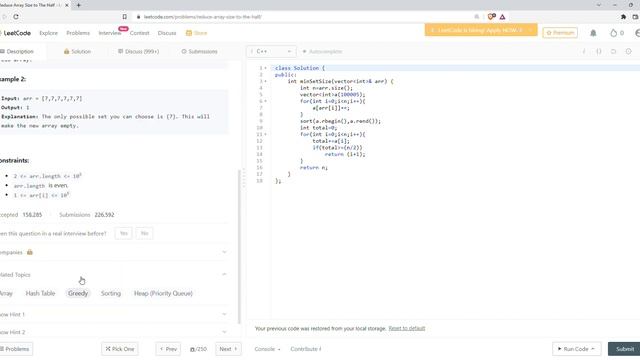Open the Brave shields icon
Viewport: 640px width, 360px height.
(491, 17)
